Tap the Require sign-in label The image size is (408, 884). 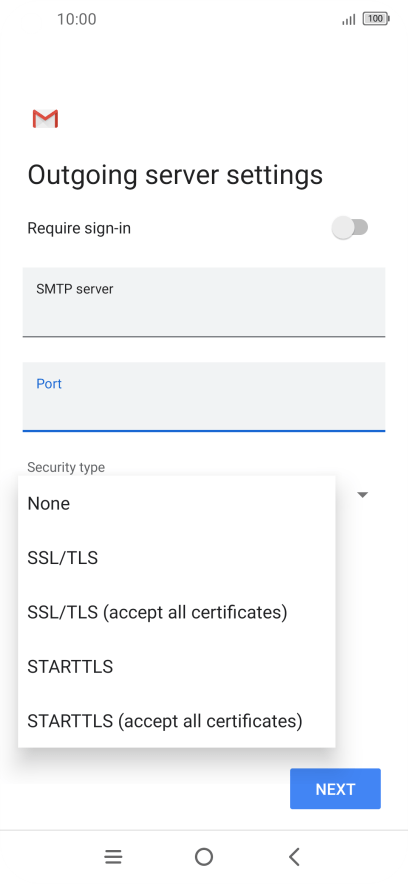pyautogui.click(x=79, y=228)
